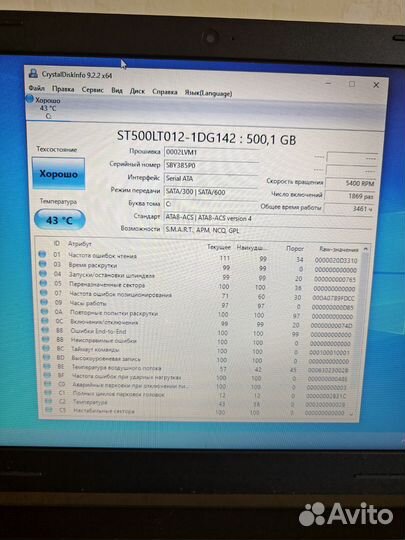Open the Диск menu
Image resolution: width=405 pixels, height=540 pixels.
click(x=137, y=91)
